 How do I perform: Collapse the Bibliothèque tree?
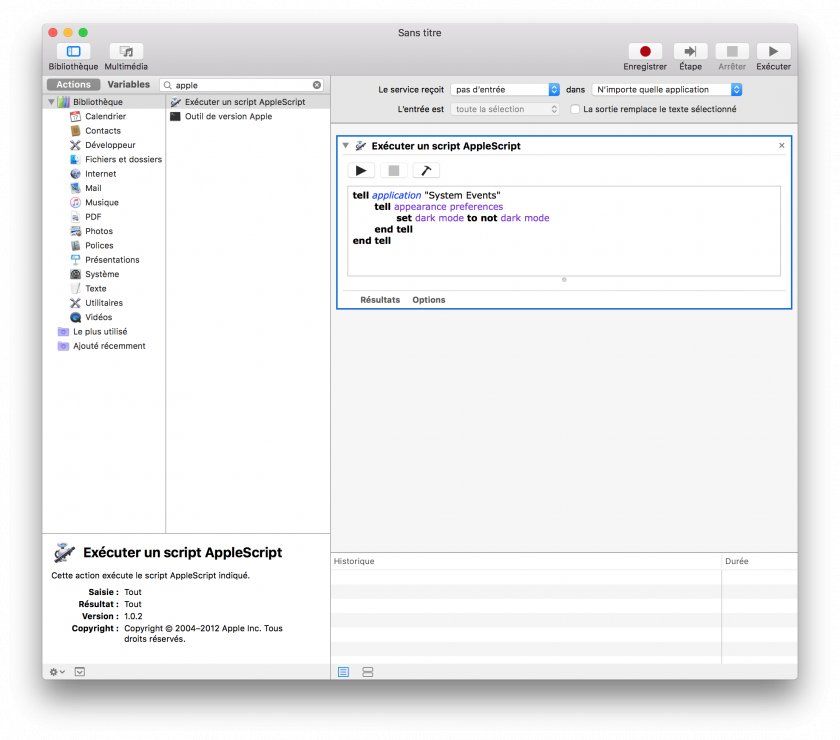point(51,102)
